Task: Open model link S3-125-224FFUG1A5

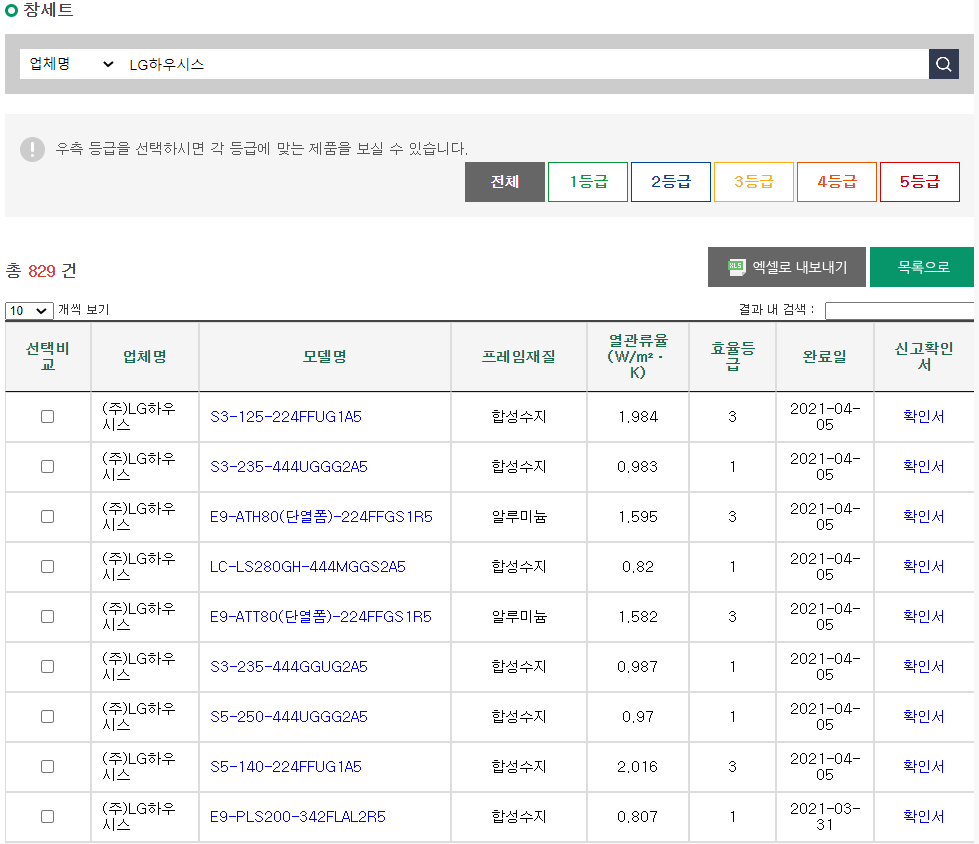Action: [286, 416]
